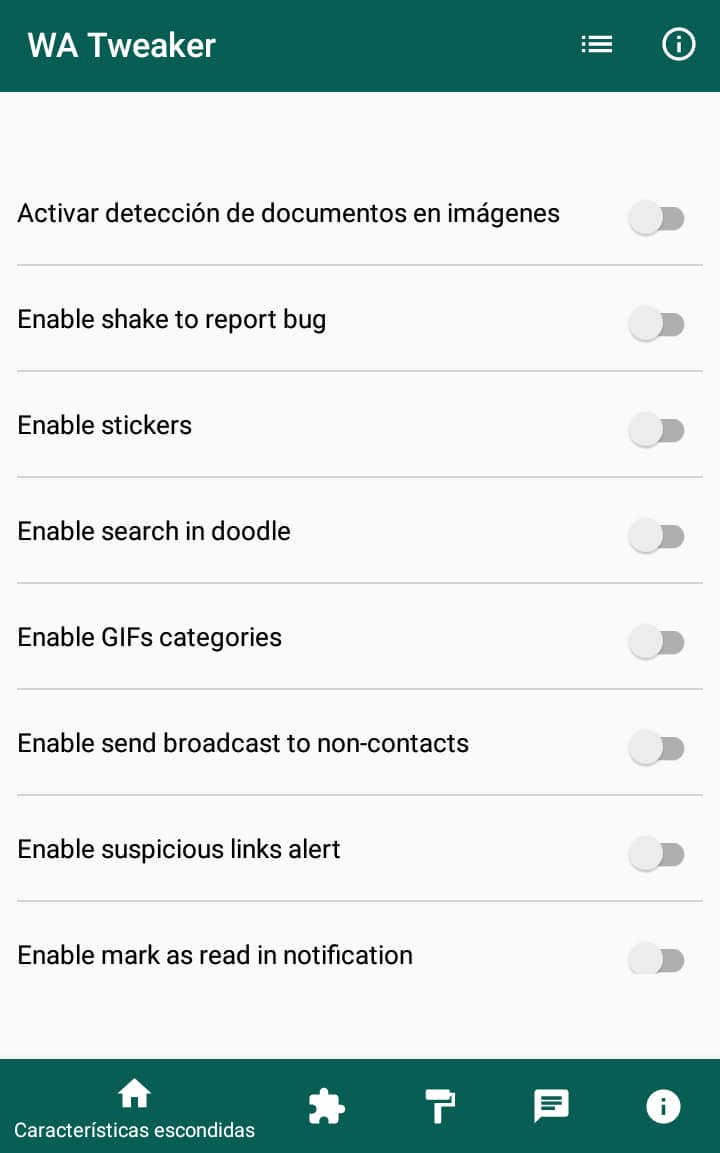Switch on Enable GIFs categories

(656, 641)
